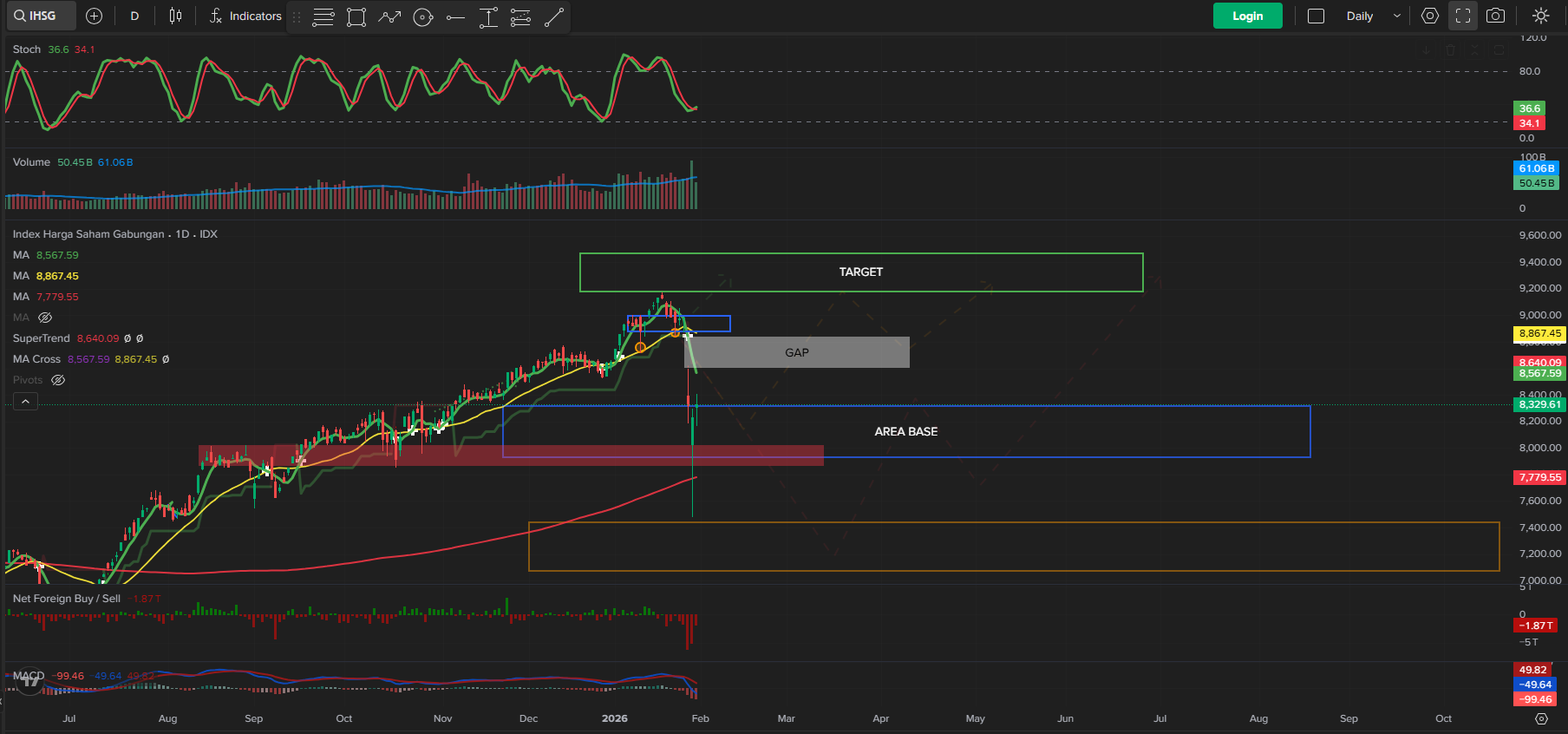Show the hidden fourth MA indicator
The image size is (1568, 734).
coord(45,318)
